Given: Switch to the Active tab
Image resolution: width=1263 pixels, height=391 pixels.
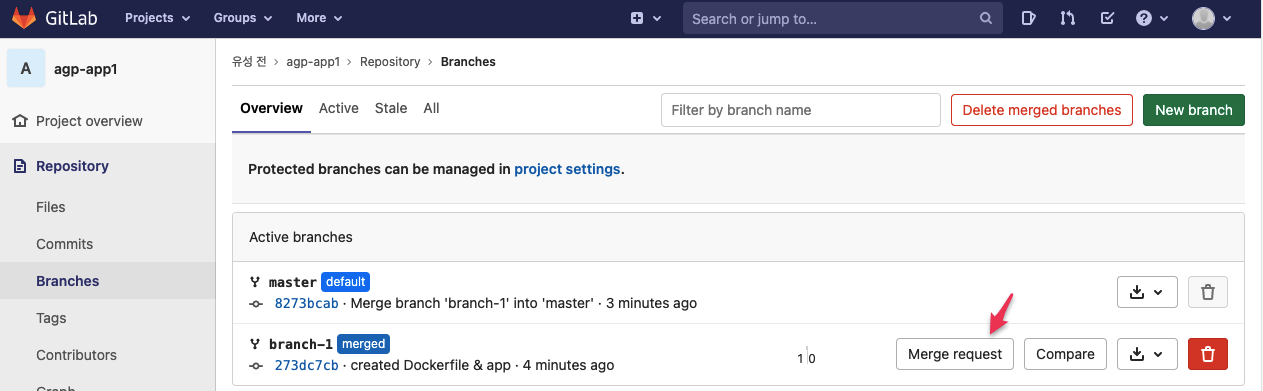Looking at the screenshot, I should pyautogui.click(x=339, y=108).
